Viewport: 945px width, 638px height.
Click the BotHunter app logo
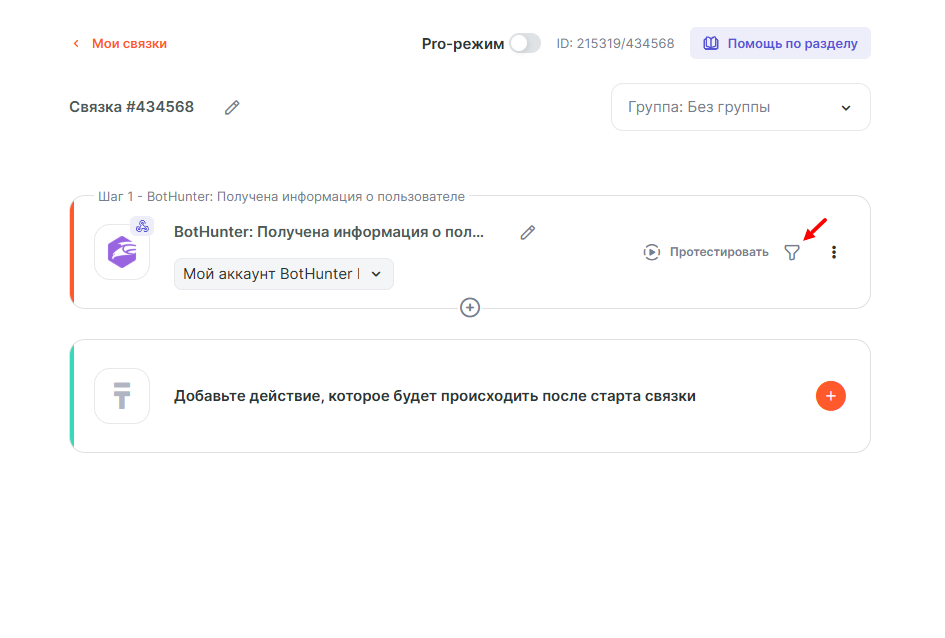(x=122, y=252)
